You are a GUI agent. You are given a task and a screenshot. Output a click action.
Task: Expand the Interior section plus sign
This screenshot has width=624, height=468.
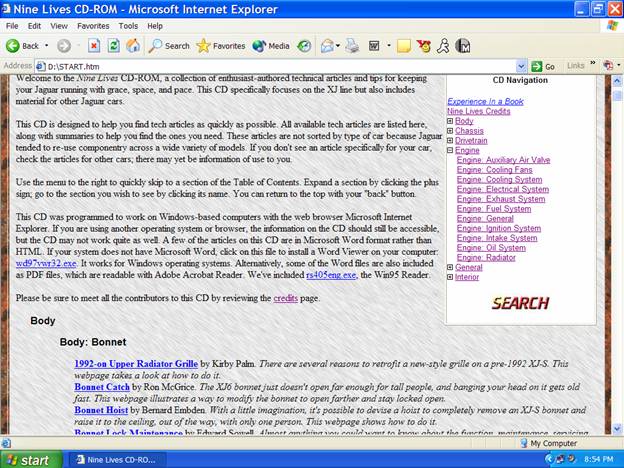tap(450, 277)
